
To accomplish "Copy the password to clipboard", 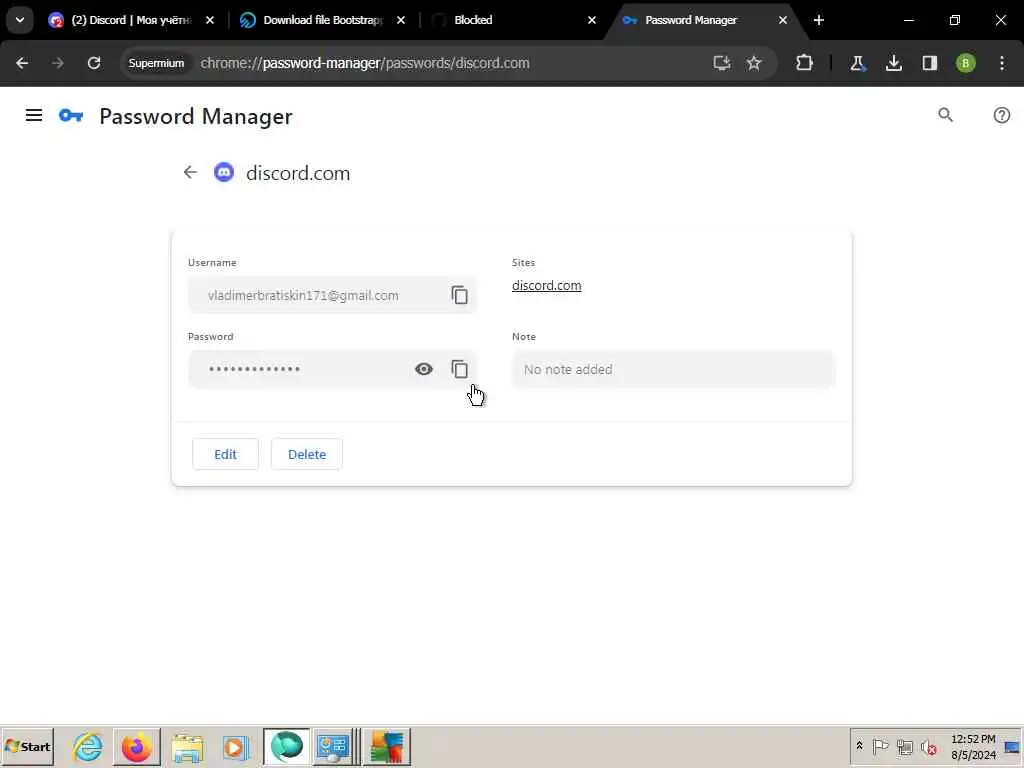I will click(460, 369).
